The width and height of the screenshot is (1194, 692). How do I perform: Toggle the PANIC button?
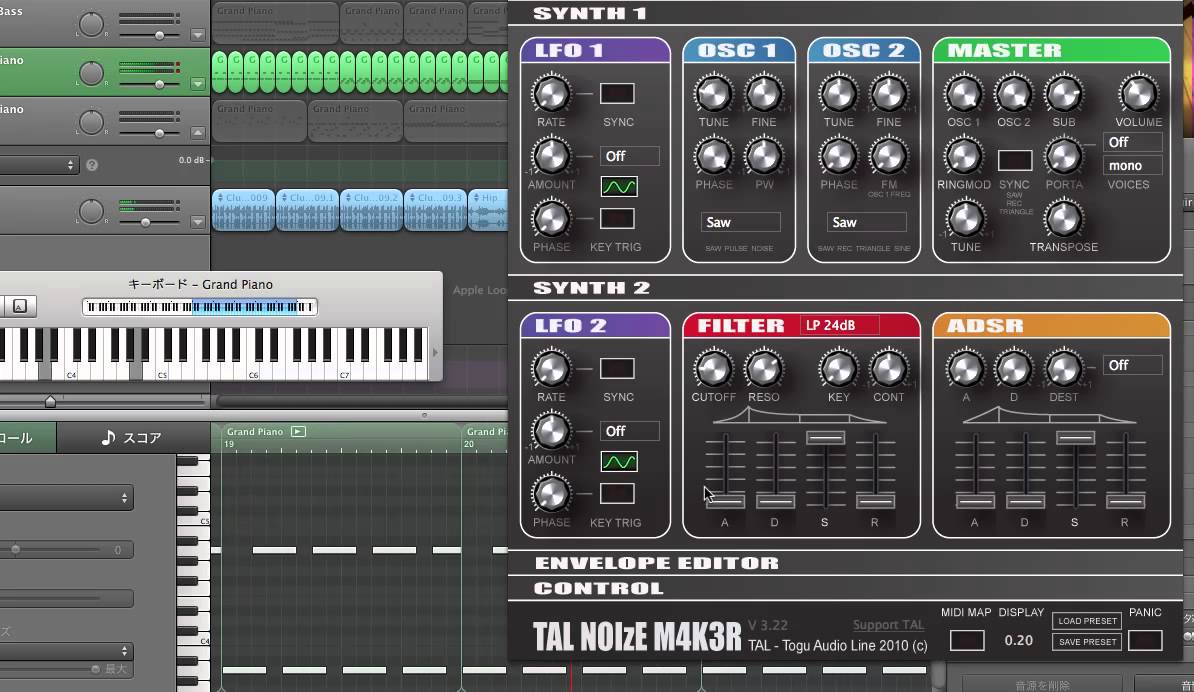click(1145, 640)
